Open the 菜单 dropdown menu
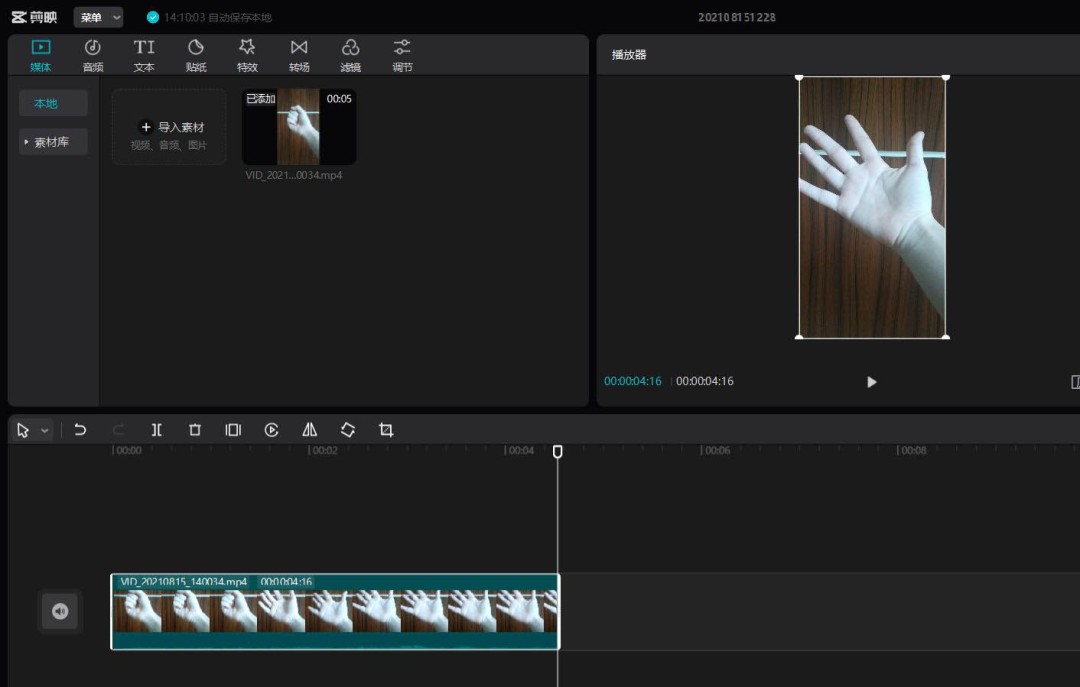This screenshot has height=687, width=1080. click(98, 17)
